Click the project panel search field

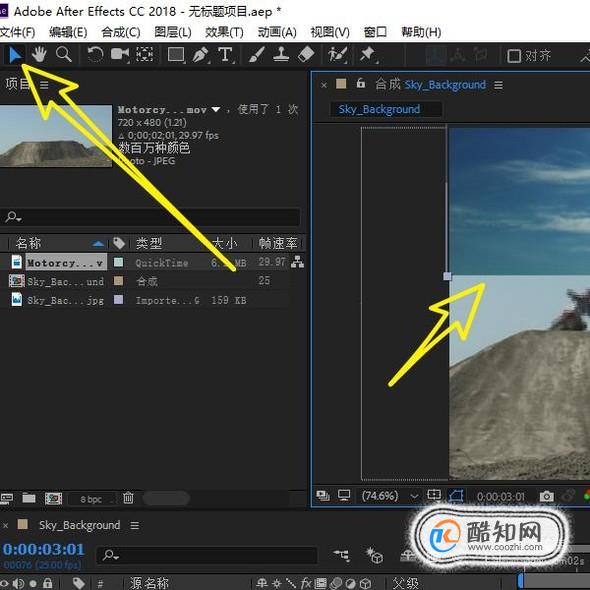tap(151, 217)
